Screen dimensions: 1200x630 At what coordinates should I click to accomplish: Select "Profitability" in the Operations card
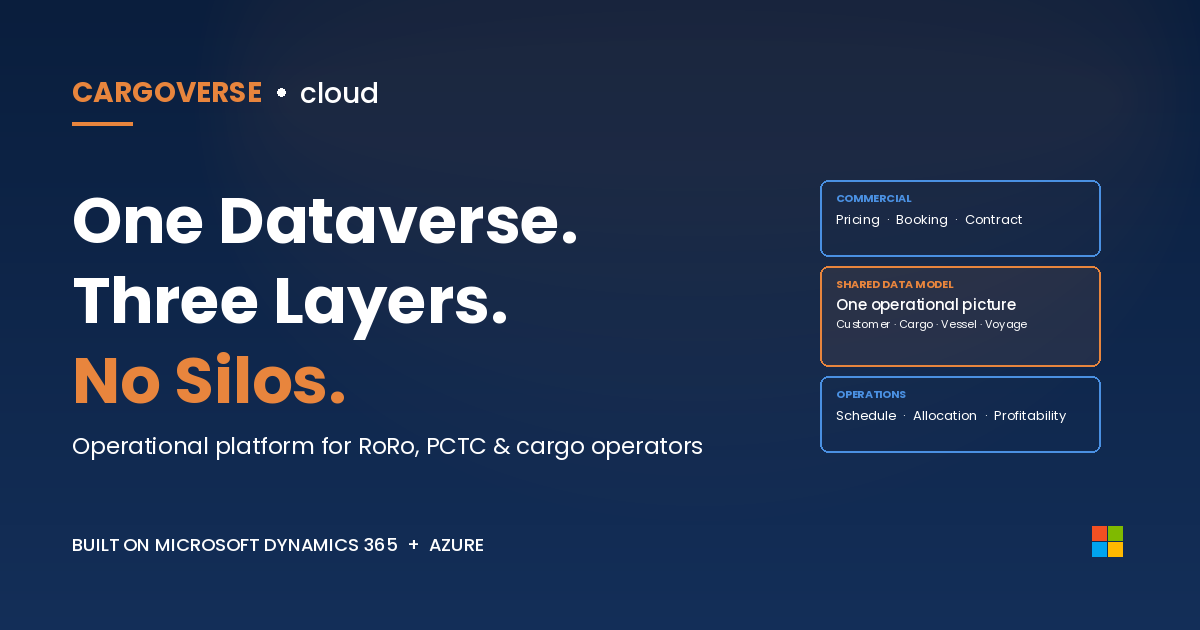pos(1030,416)
